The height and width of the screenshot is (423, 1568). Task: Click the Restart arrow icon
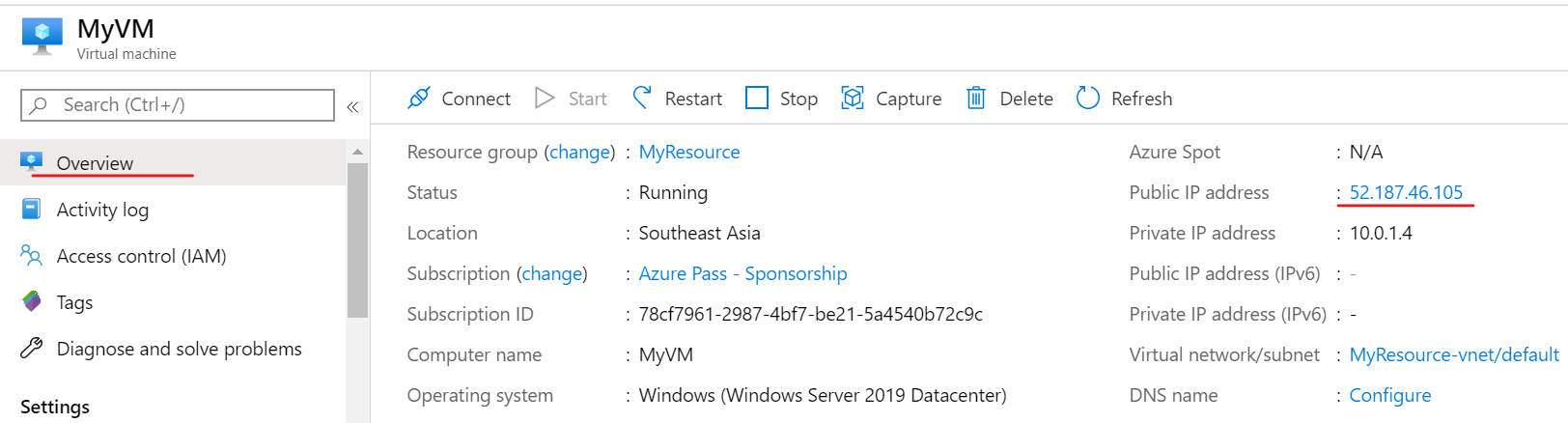[x=642, y=98]
